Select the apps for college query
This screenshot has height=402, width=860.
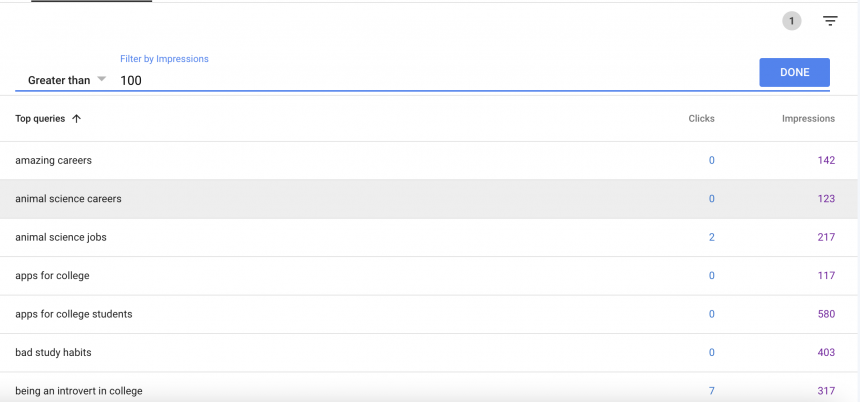click(53, 276)
